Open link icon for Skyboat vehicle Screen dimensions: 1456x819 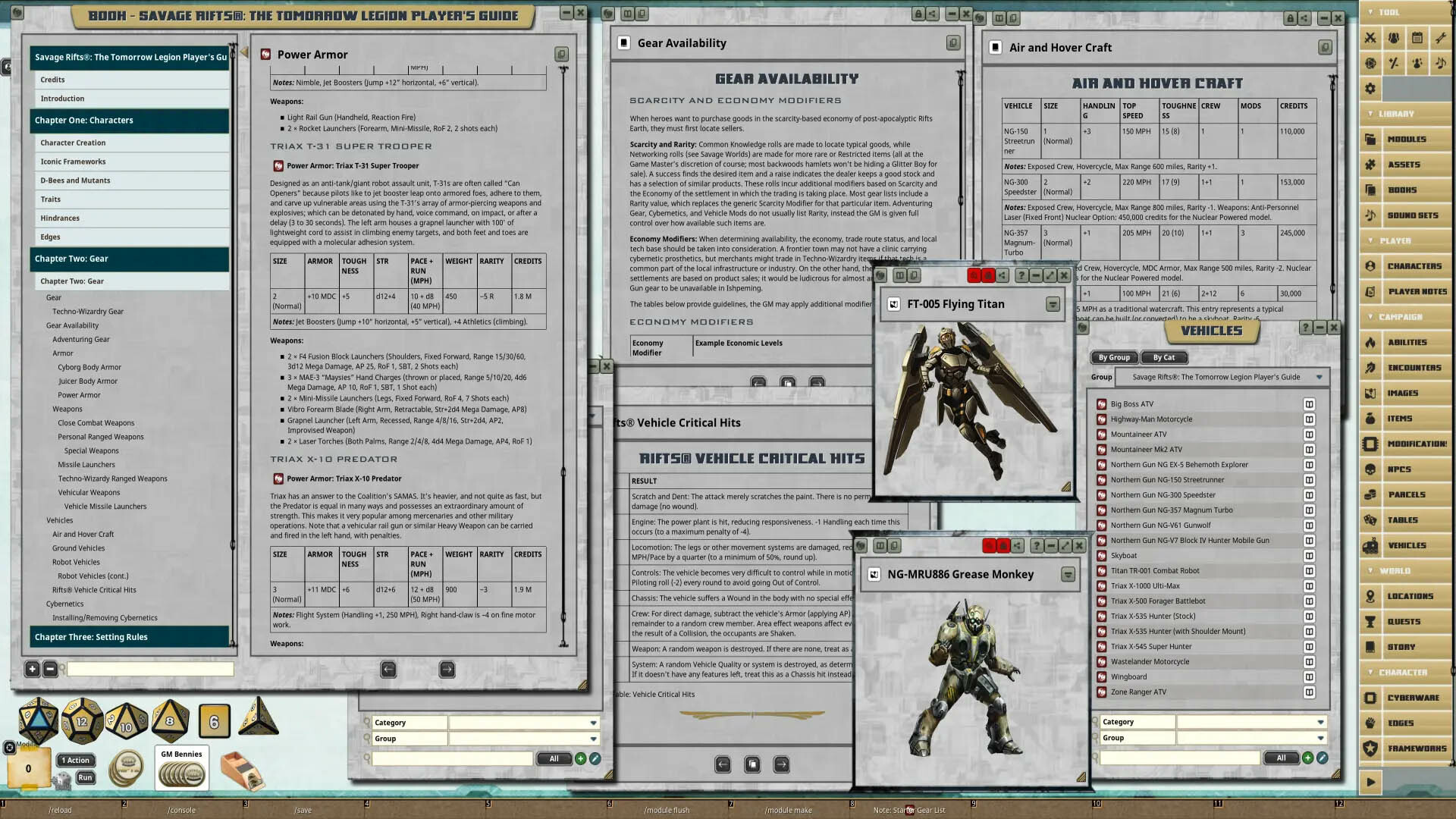coord(1102,556)
